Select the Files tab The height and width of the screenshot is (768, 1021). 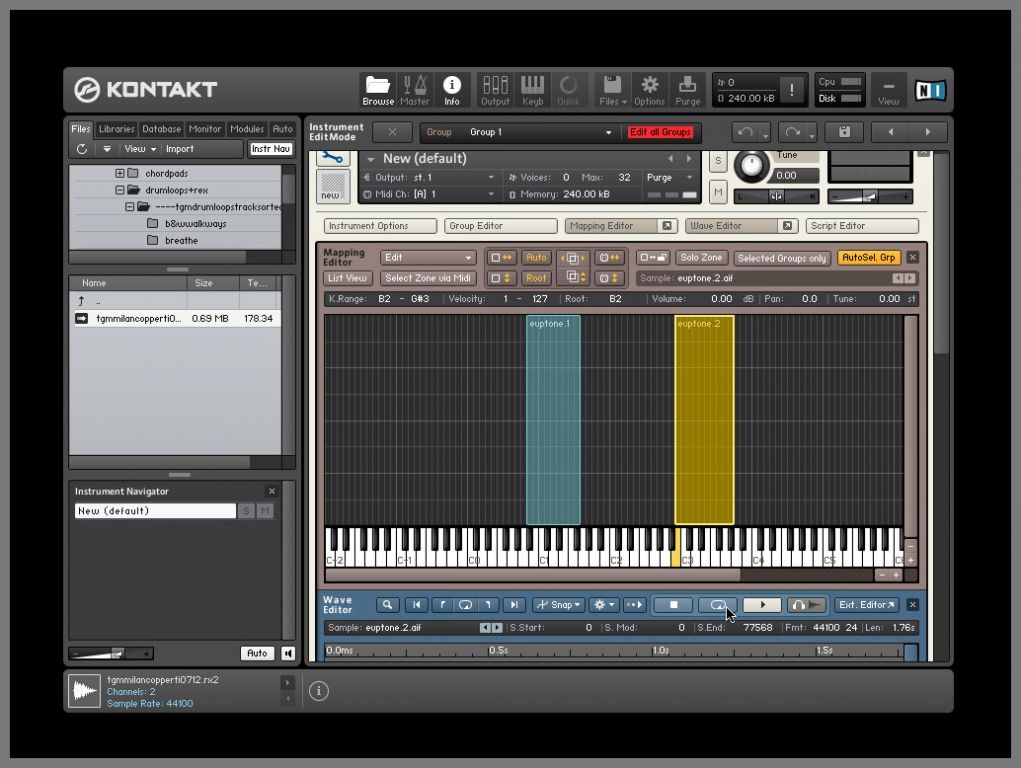[x=81, y=129]
